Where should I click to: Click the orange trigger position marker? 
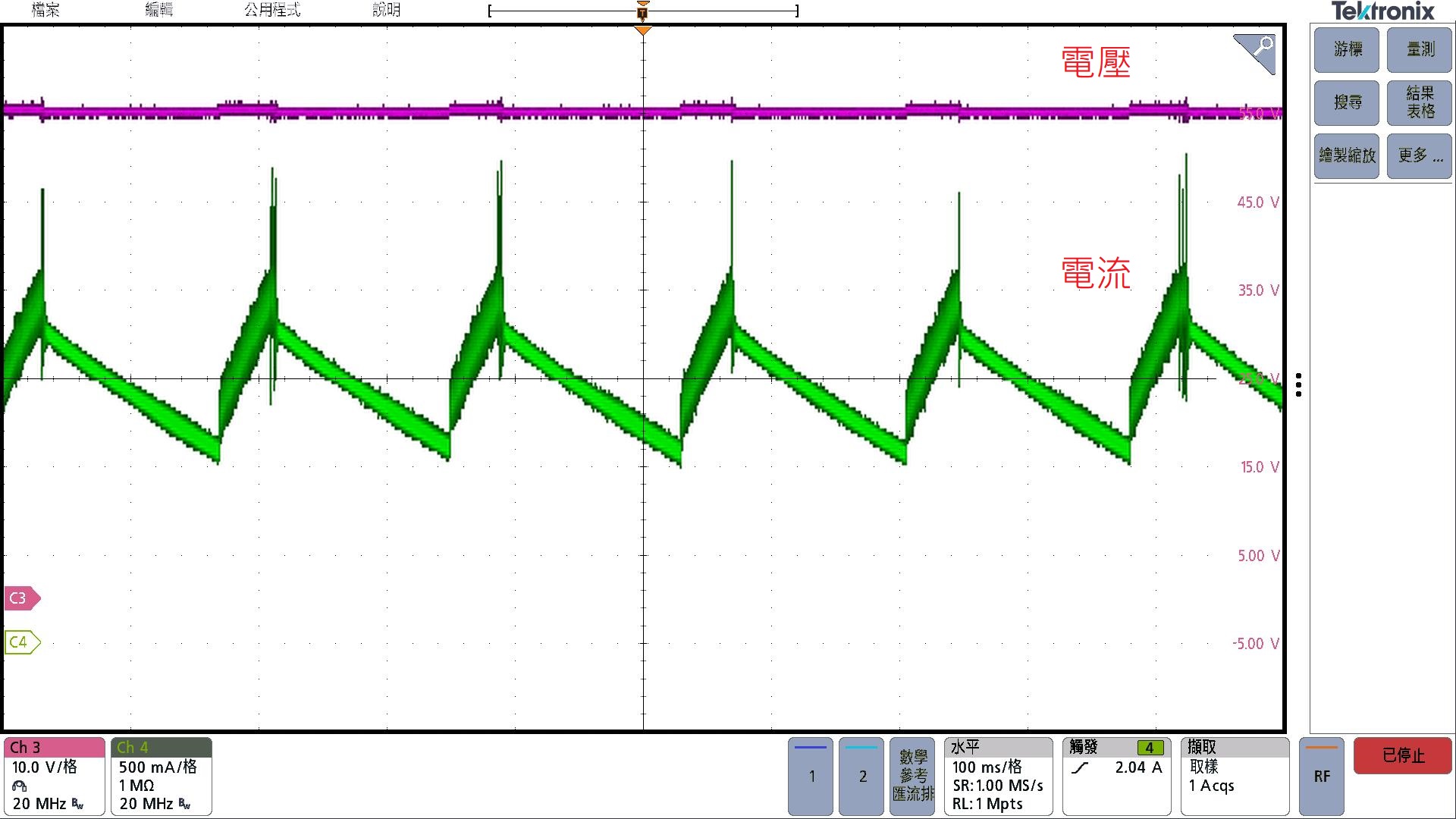pyautogui.click(x=643, y=29)
